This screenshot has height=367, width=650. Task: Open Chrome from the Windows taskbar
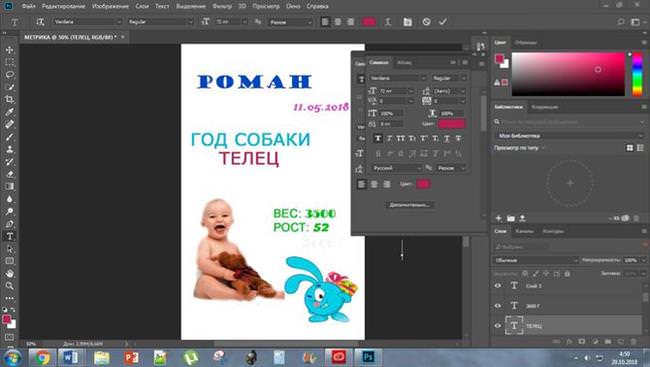(42, 357)
